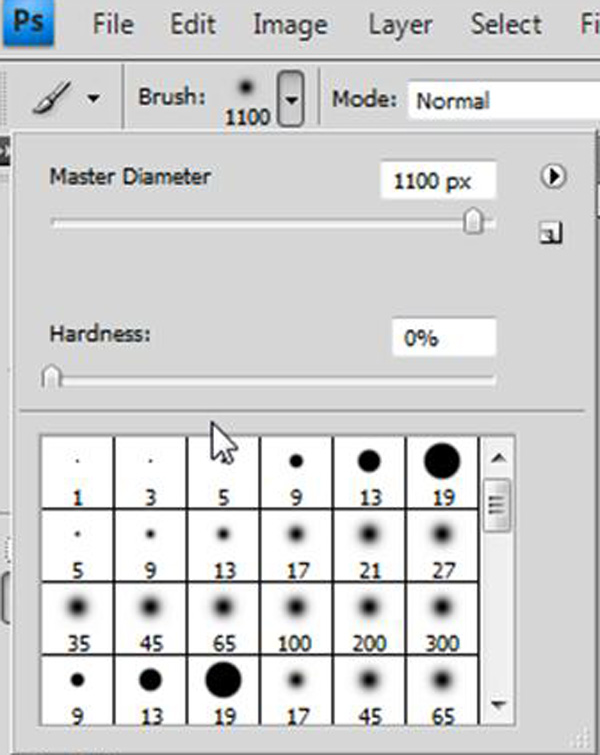This screenshot has width=600, height=755.
Task: Select the hard 19 brush in bottom row
Action: pyautogui.click(x=223, y=690)
